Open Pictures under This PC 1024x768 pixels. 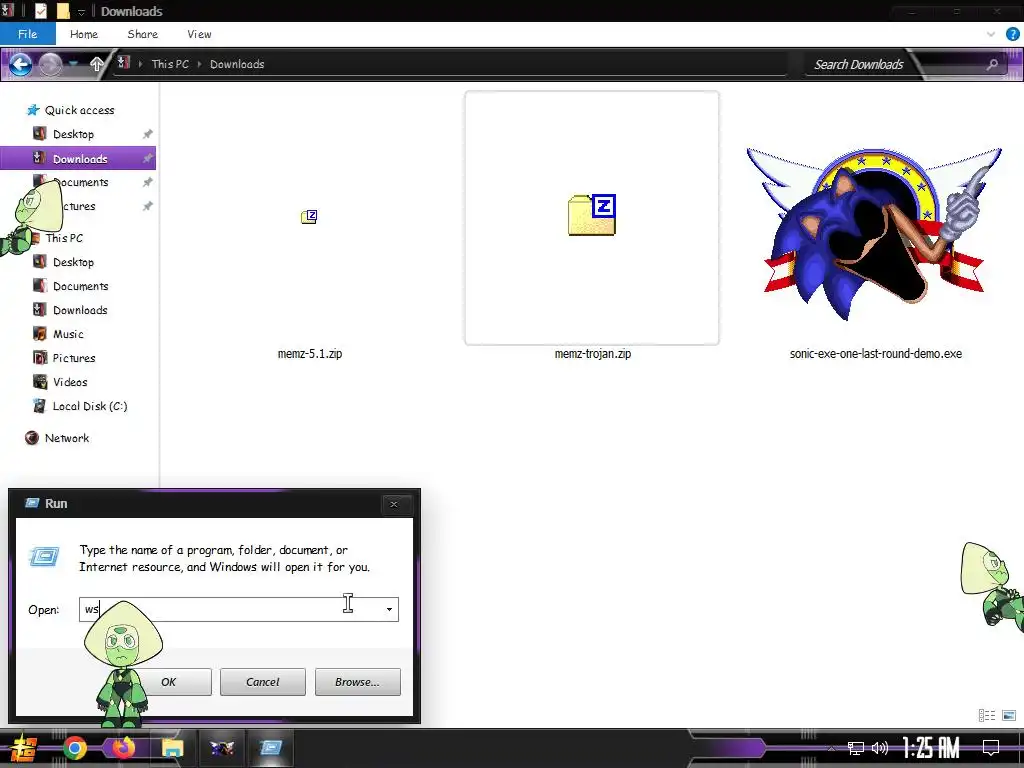74,358
